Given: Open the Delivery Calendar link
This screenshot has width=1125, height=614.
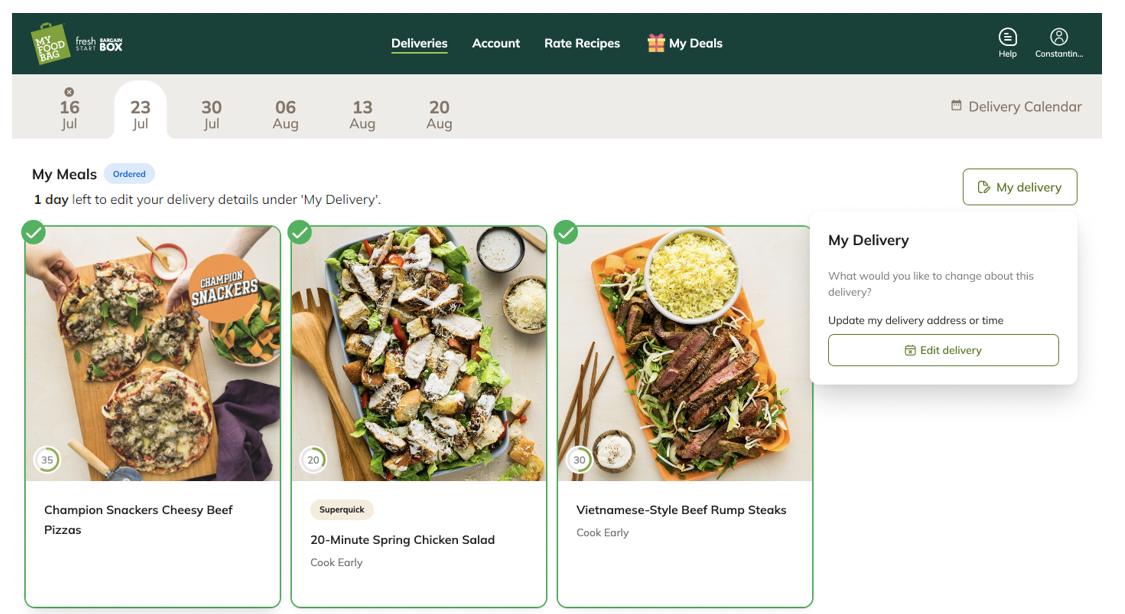Looking at the screenshot, I should [1017, 106].
